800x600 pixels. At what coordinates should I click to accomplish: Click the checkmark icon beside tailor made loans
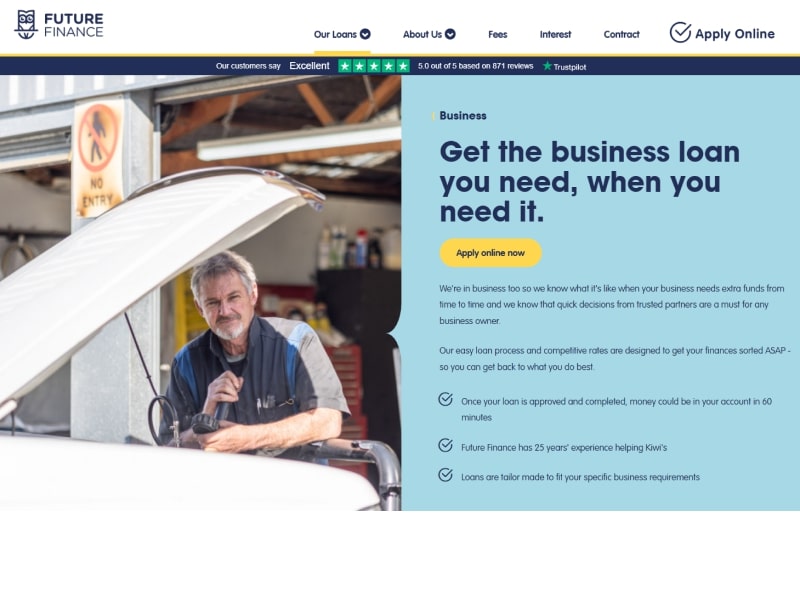pos(445,474)
